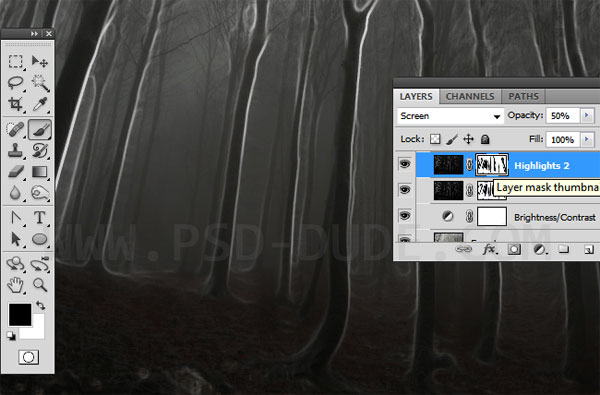
Task: Toggle mask link on Brightness/Contrast layer
Action: click(470, 216)
